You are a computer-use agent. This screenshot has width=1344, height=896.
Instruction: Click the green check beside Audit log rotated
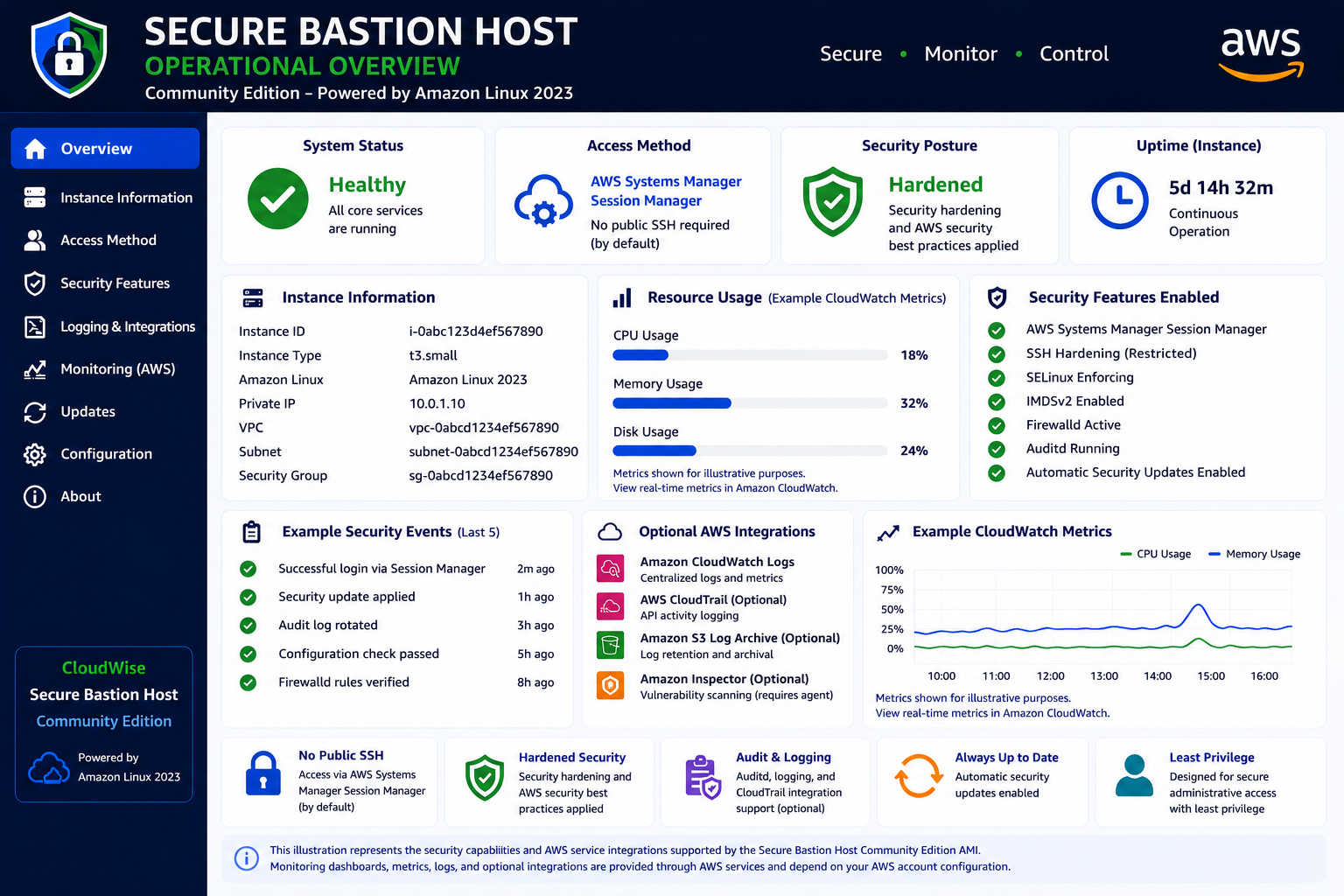tap(248, 626)
